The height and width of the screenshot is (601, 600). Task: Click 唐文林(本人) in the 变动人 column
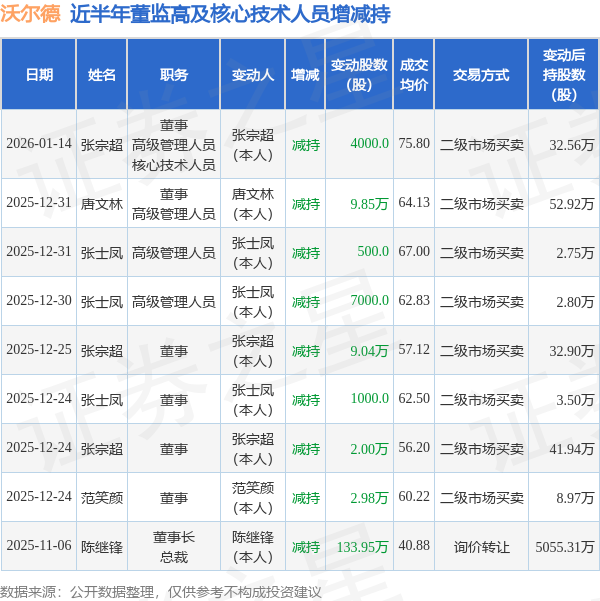253,204
